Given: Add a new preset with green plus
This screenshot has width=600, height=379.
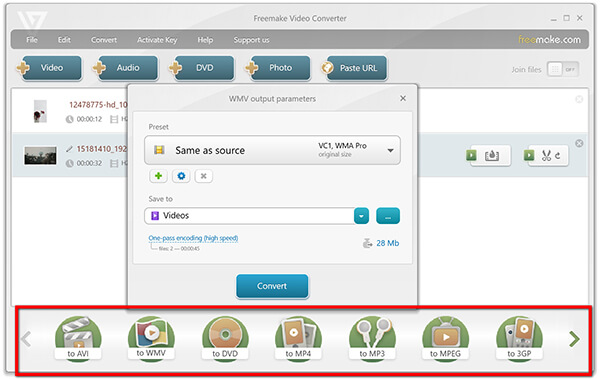Looking at the screenshot, I should pos(158,176).
